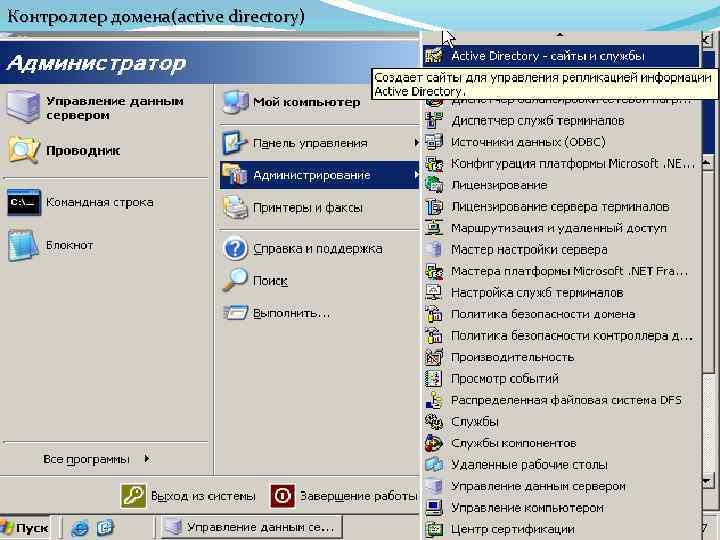Viewport: 720px width, 540px height.
Task: Click the Службы компонентов icon
Action: click(434, 443)
